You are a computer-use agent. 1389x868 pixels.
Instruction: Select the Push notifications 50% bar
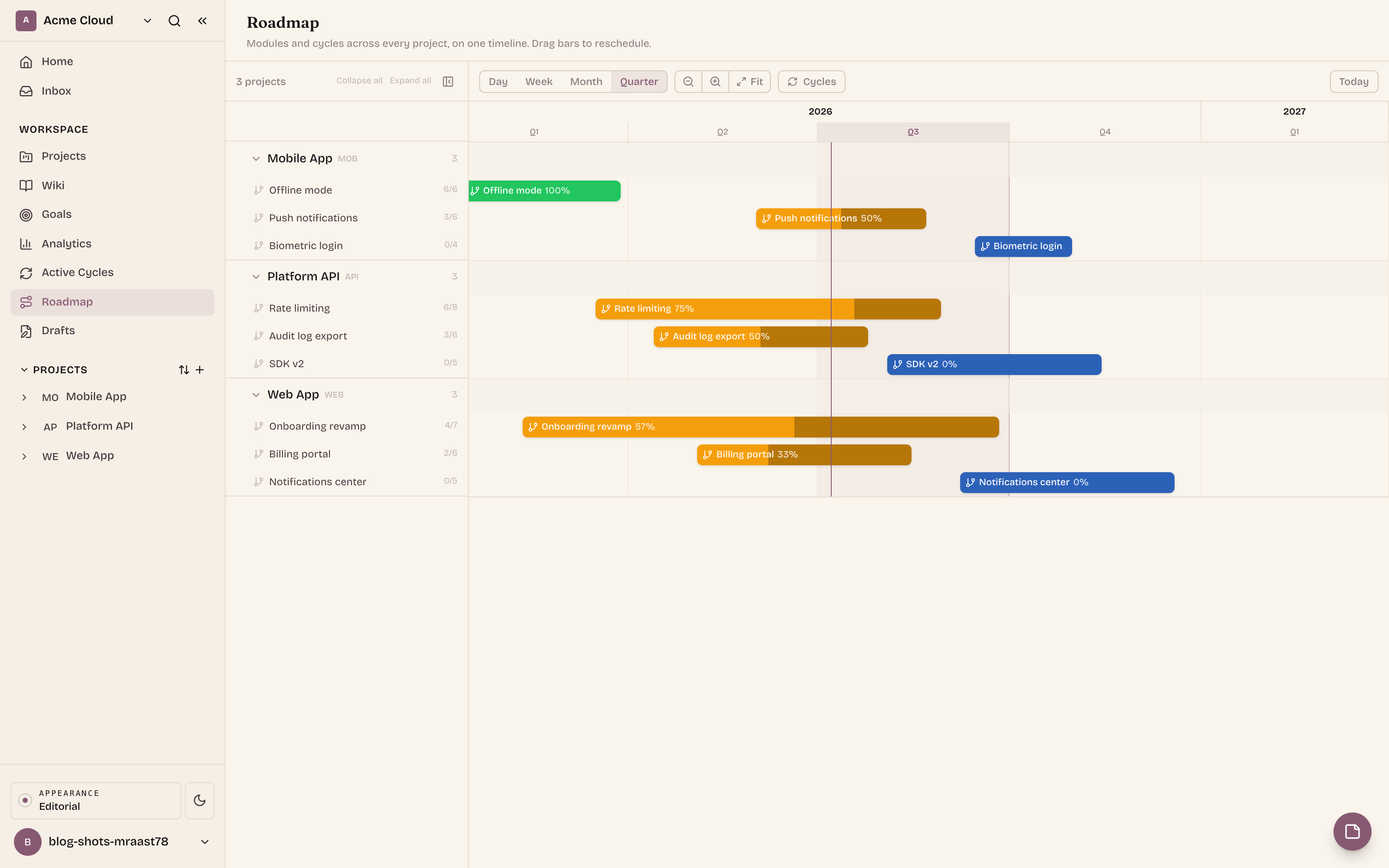point(841,219)
